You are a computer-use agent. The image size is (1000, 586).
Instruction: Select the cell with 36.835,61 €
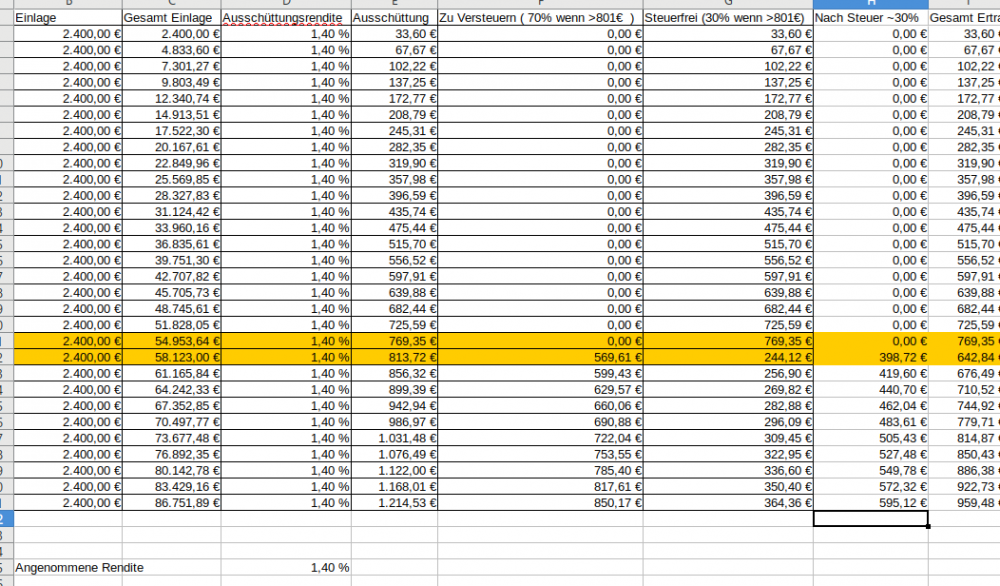pos(172,244)
